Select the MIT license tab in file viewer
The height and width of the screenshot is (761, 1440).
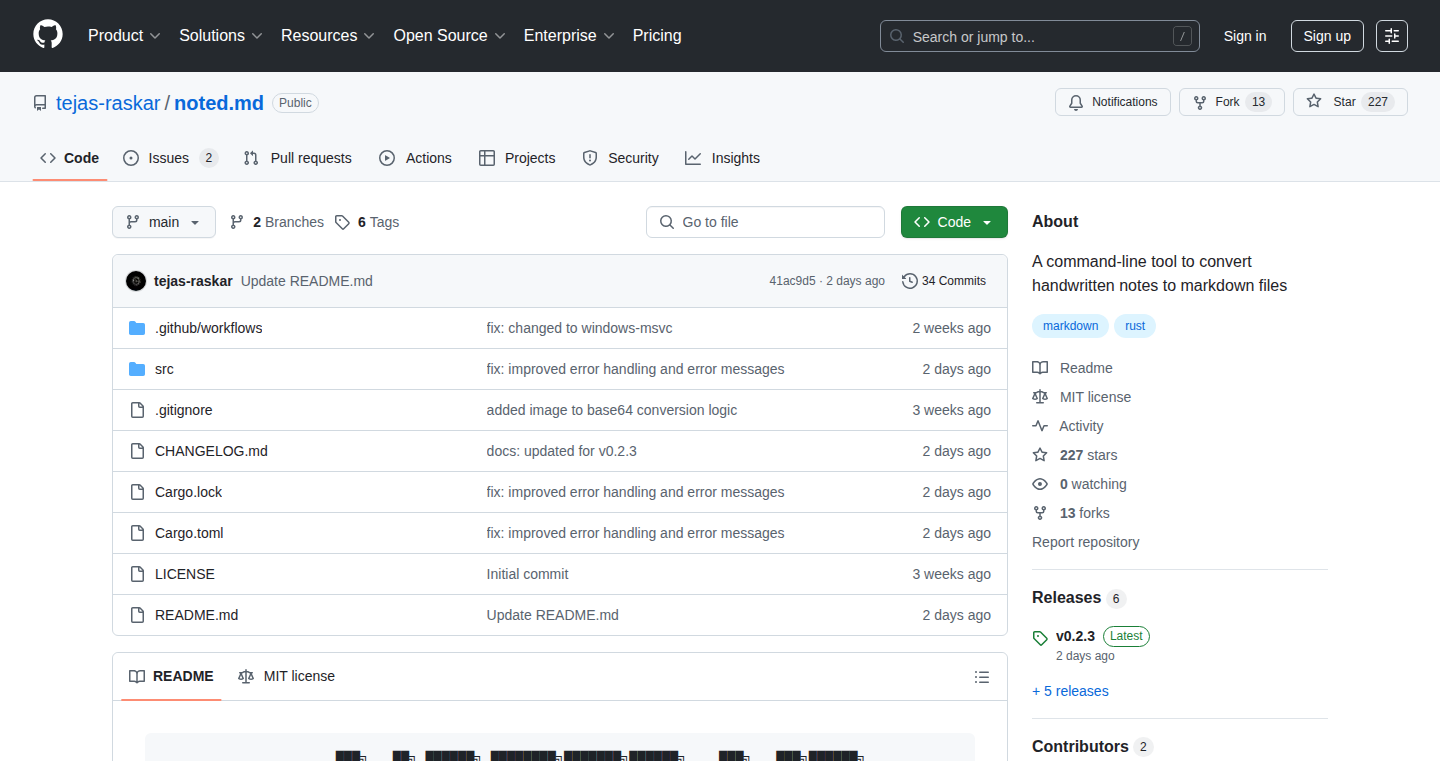click(x=286, y=677)
